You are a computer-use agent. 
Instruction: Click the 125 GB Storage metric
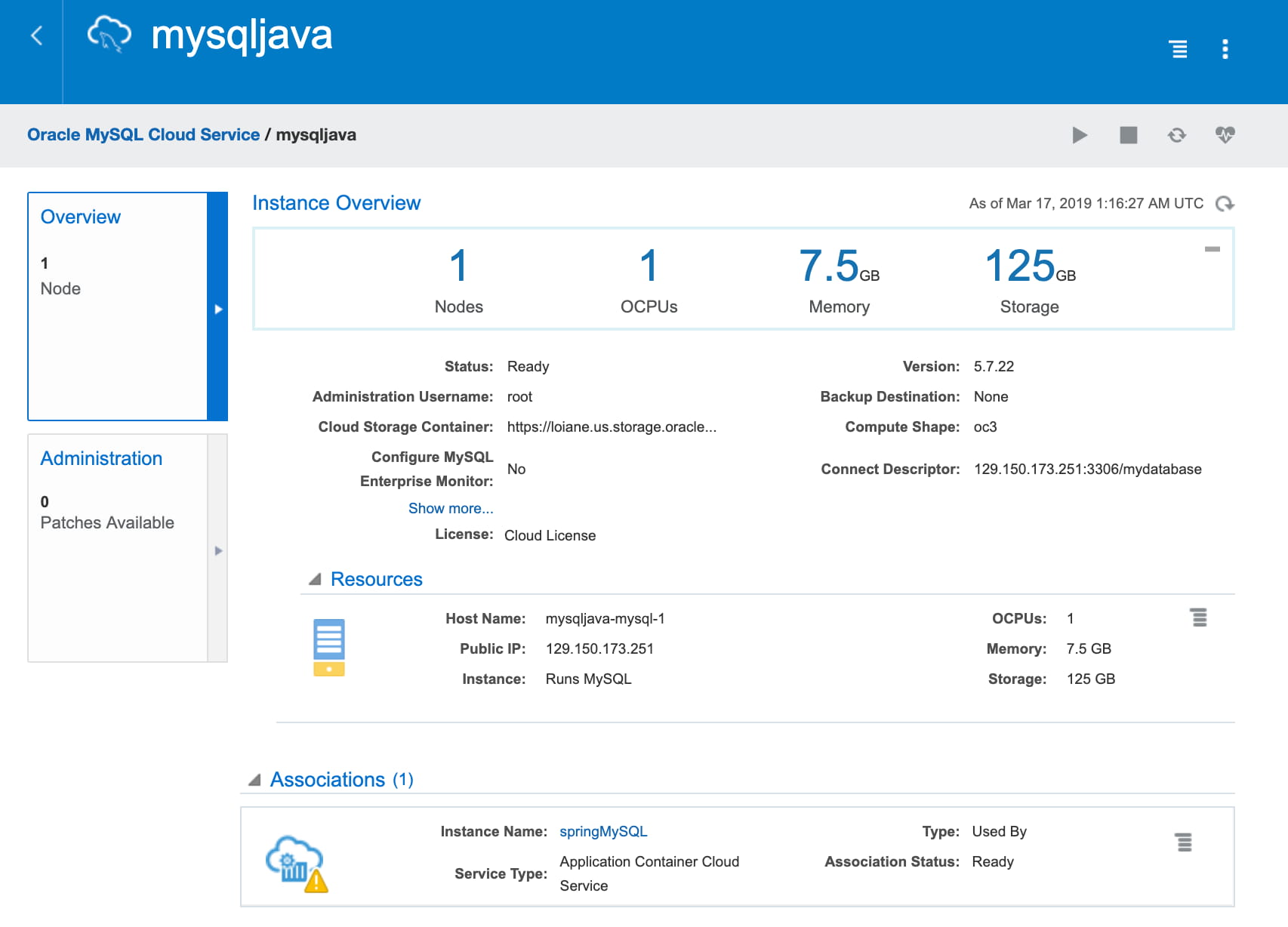(1030, 279)
